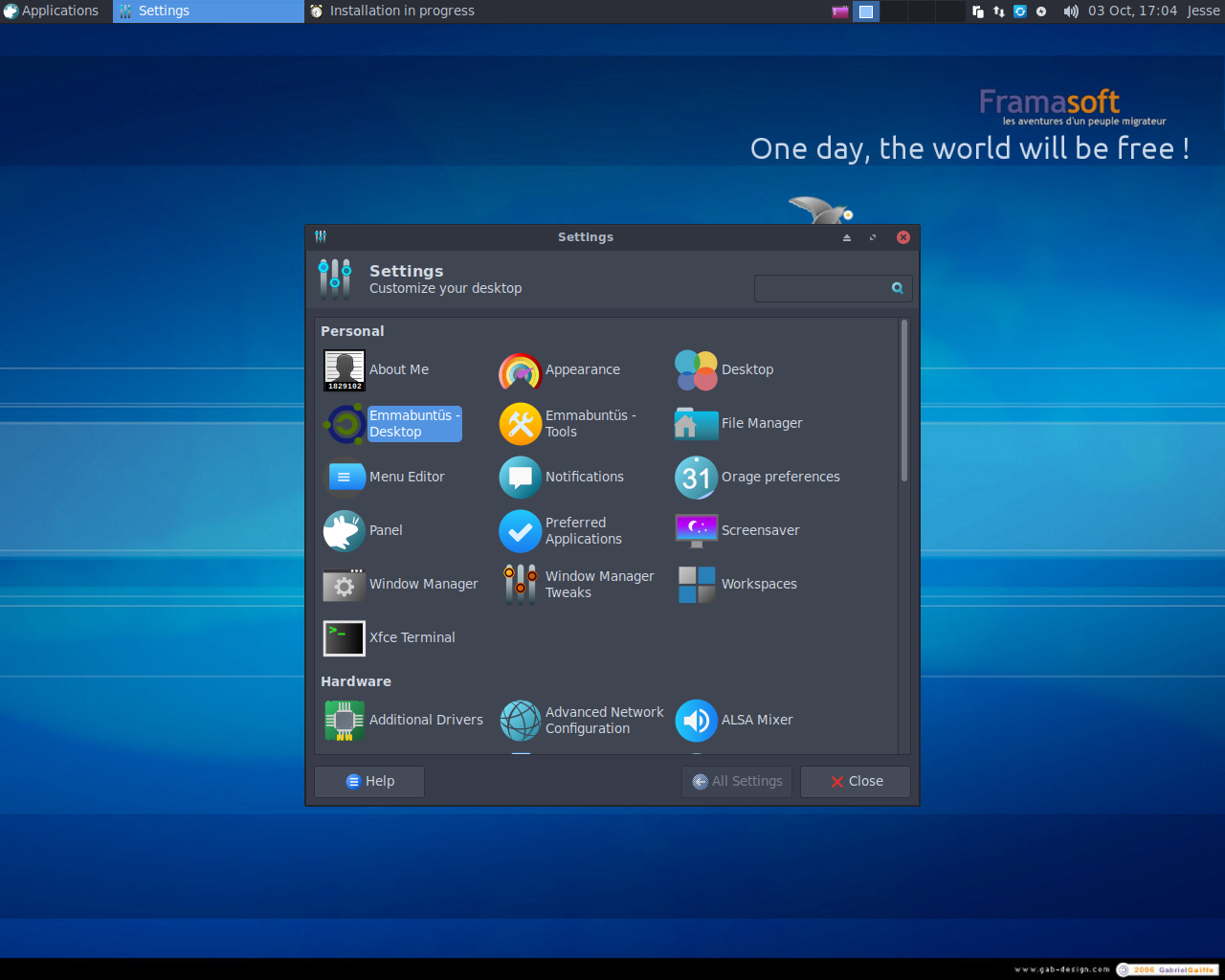Open the Notifications speech bubble icon
This screenshot has height=980, width=1225.
(521, 478)
